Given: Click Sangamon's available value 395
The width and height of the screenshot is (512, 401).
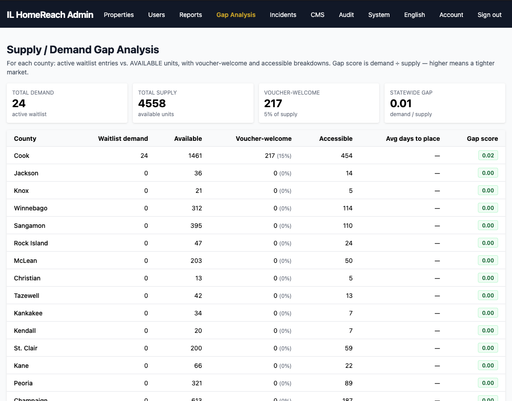Looking at the screenshot, I should click(196, 226).
